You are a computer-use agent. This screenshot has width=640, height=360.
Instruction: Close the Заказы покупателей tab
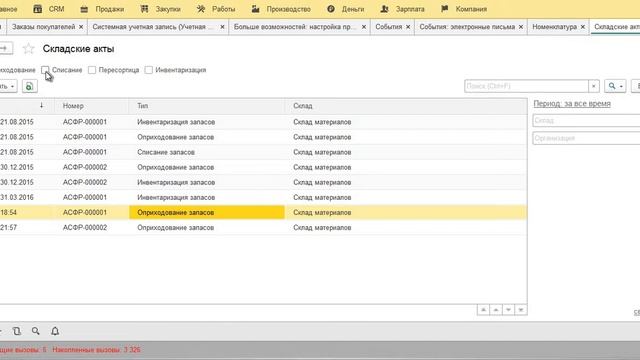(81, 27)
